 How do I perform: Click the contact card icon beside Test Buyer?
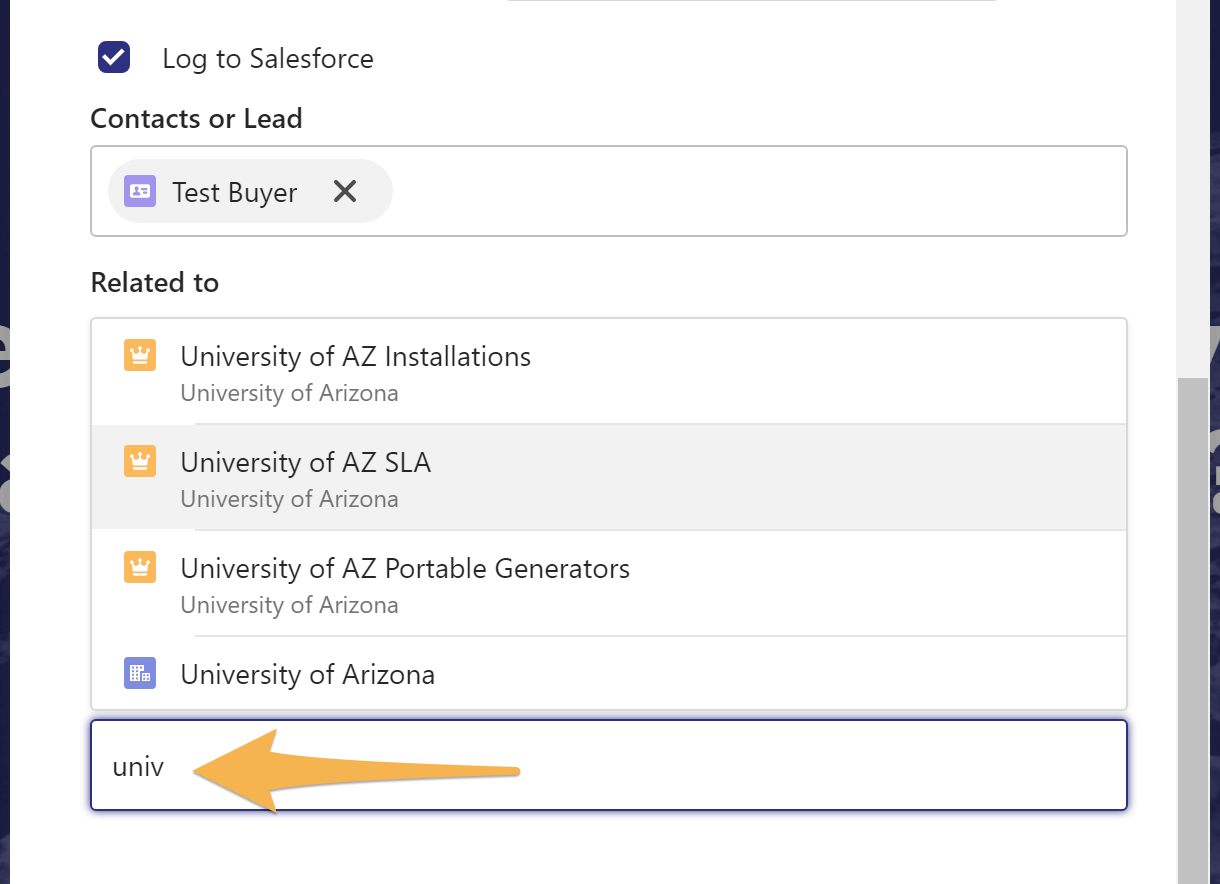140,191
